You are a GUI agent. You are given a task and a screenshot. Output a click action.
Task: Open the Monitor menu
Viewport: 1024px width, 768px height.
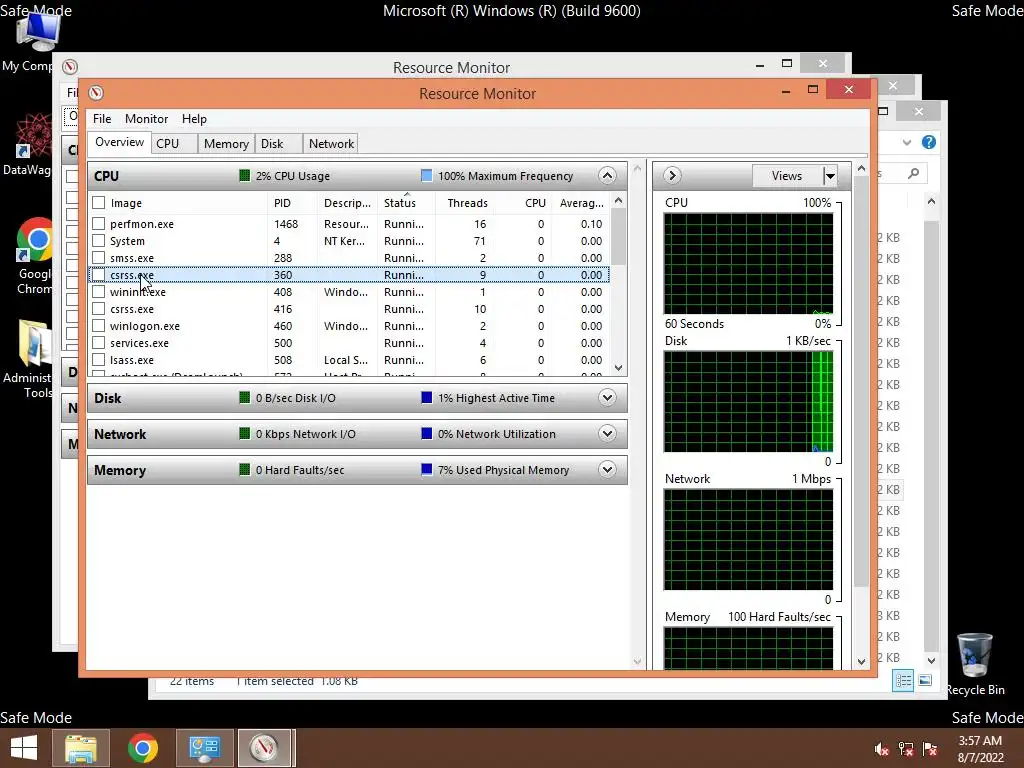click(146, 119)
